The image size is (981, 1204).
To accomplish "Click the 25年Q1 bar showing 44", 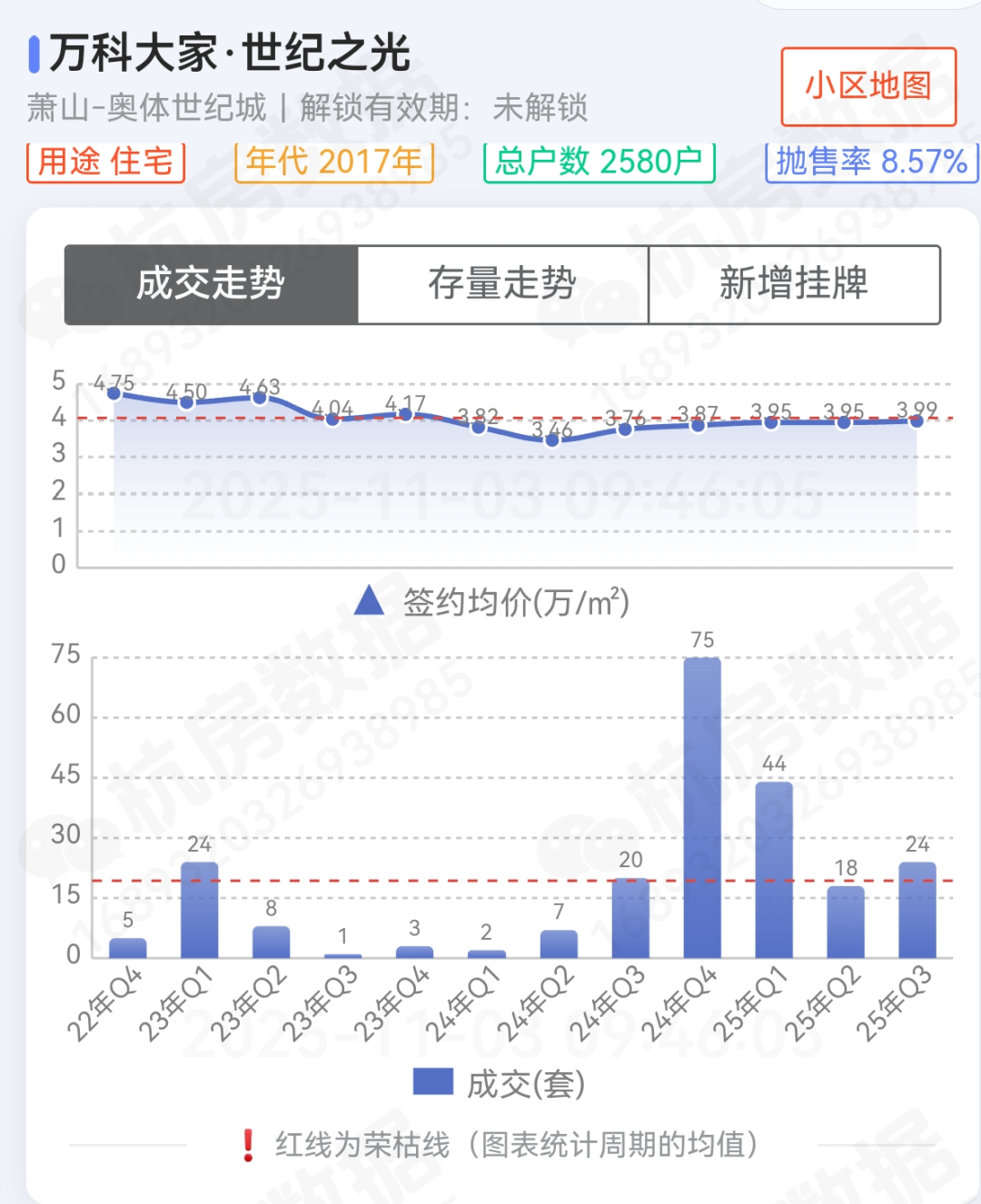I will [x=774, y=870].
